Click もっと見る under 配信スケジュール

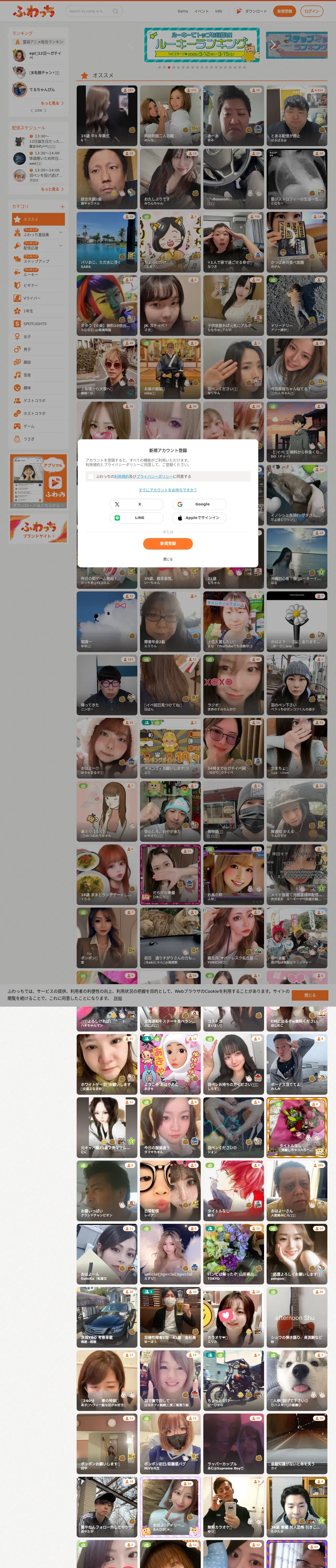coord(52,189)
